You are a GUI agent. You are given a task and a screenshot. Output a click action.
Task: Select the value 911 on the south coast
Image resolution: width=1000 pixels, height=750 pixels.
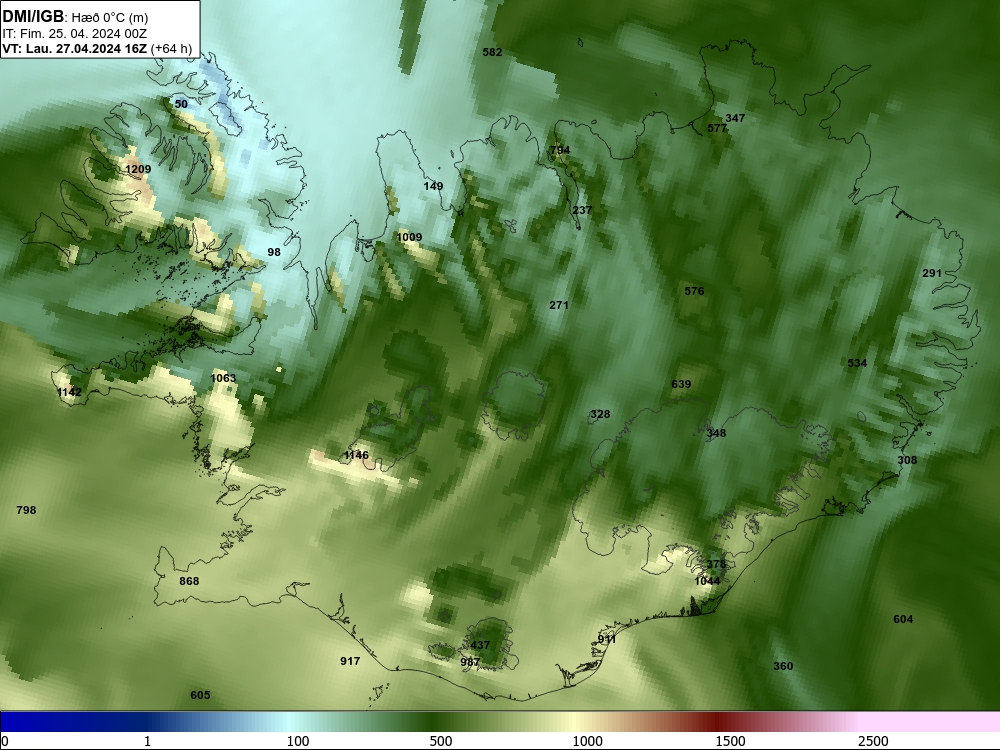[x=607, y=640]
